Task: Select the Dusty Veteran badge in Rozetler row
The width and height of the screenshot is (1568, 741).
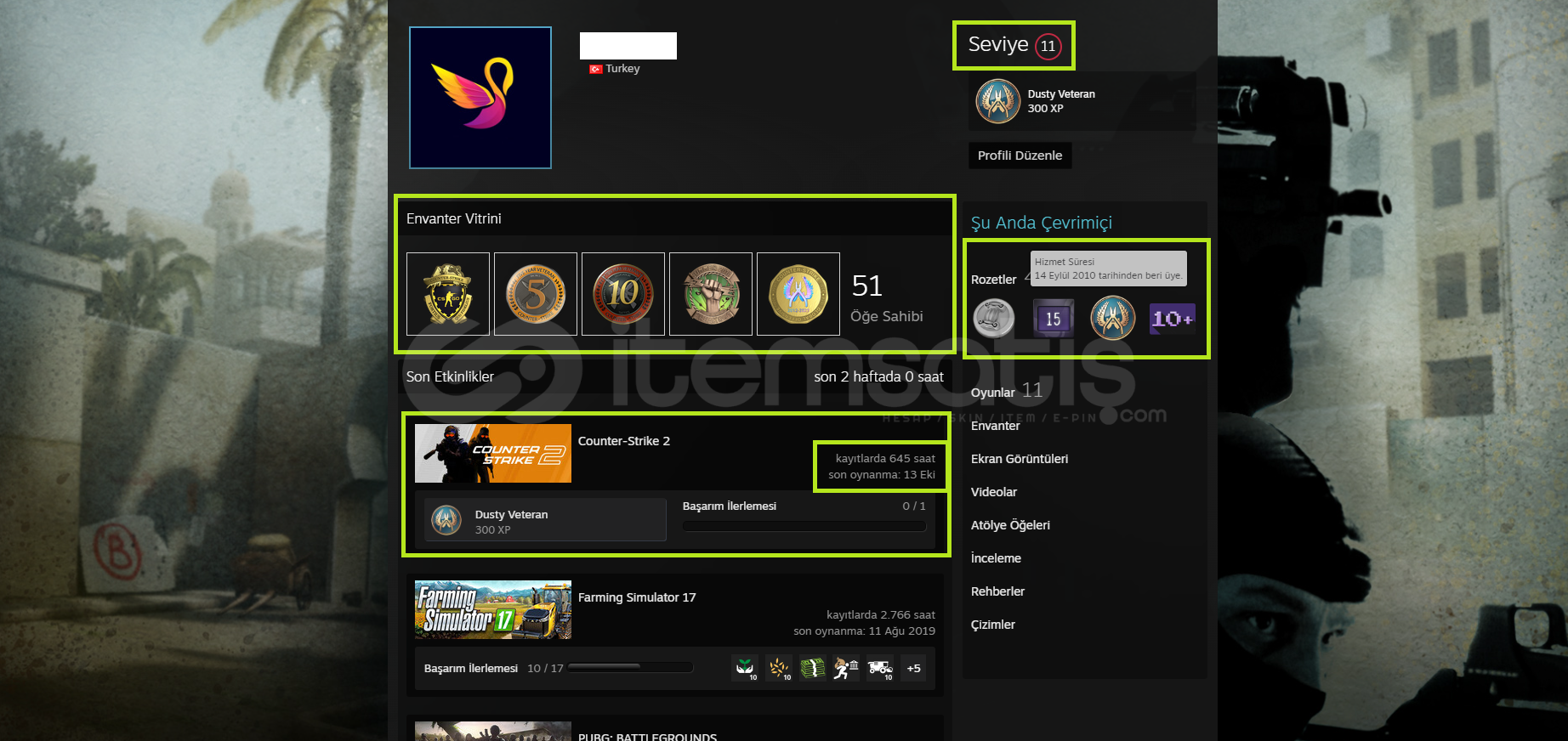Action: (x=1113, y=319)
